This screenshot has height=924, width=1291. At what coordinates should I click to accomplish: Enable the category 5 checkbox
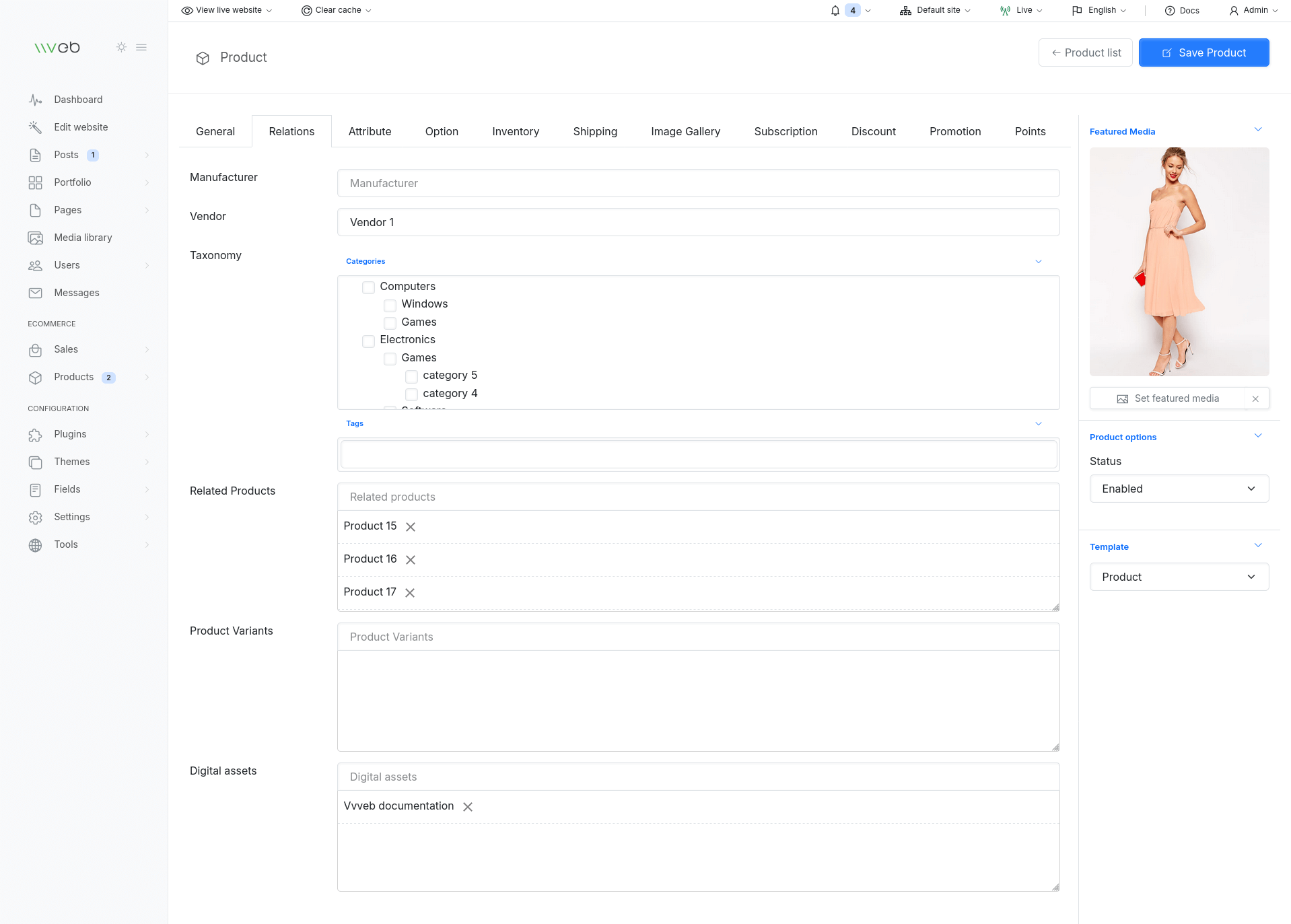click(x=411, y=376)
